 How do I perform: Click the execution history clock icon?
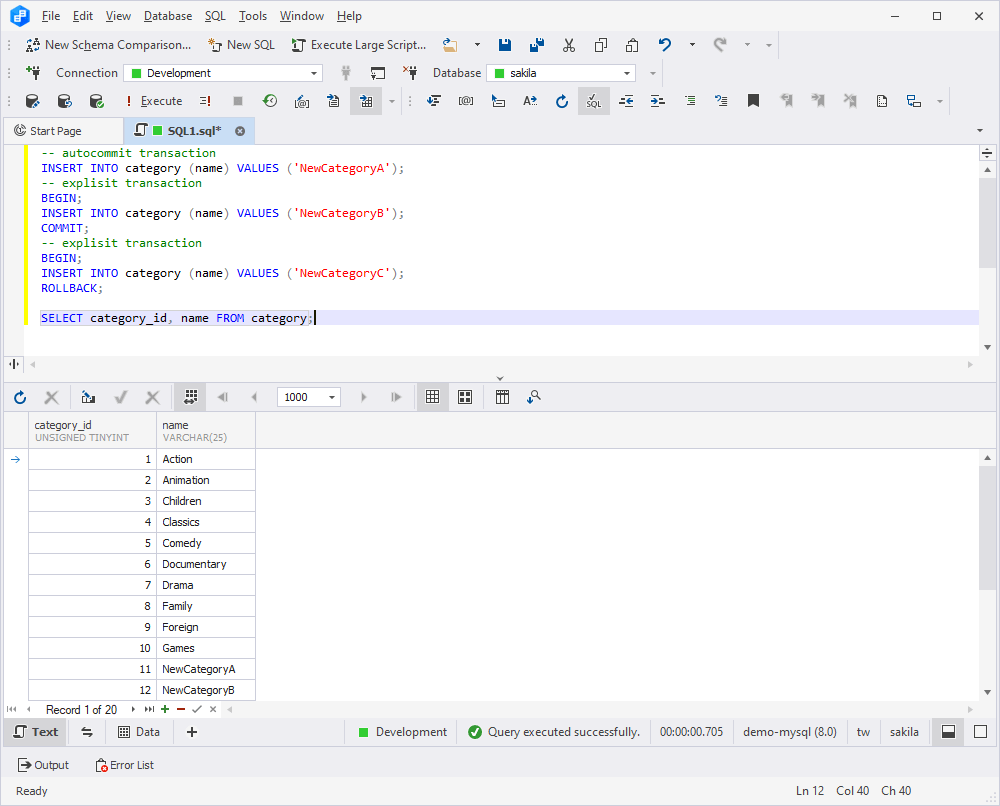point(270,101)
